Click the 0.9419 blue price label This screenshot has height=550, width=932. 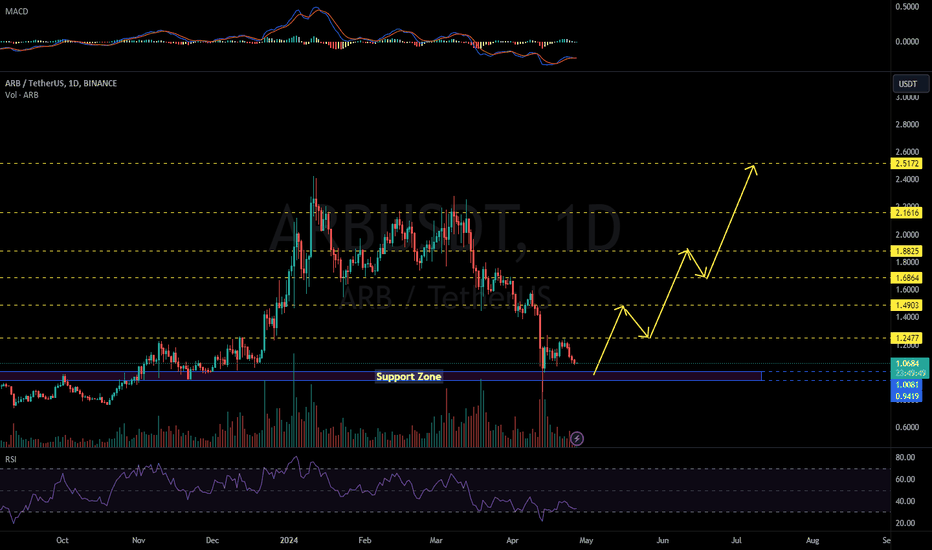[906, 396]
